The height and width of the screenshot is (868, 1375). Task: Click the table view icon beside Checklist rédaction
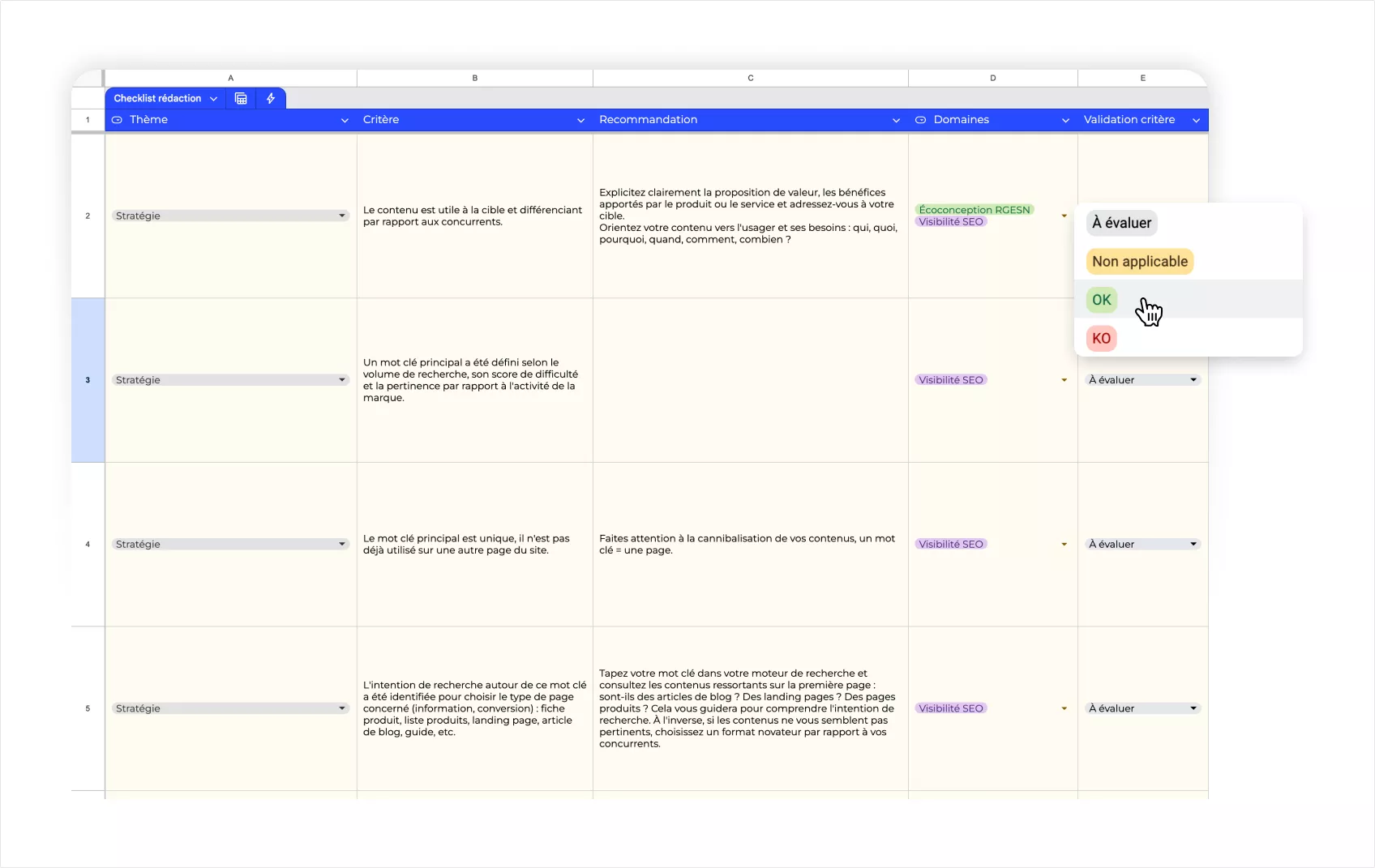[241, 98]
